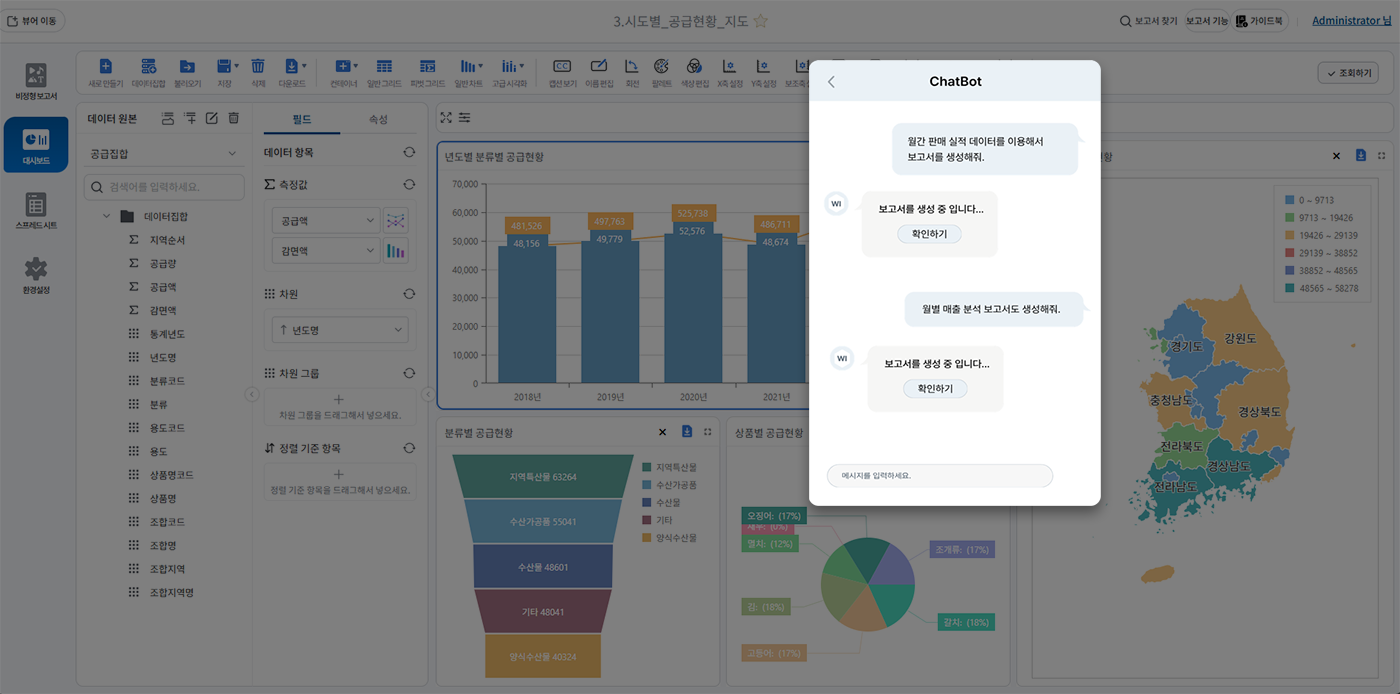The image size is (1400, 694).
Task: Click the 캡션보기 toolbar icon
Action: pos(562,66)
